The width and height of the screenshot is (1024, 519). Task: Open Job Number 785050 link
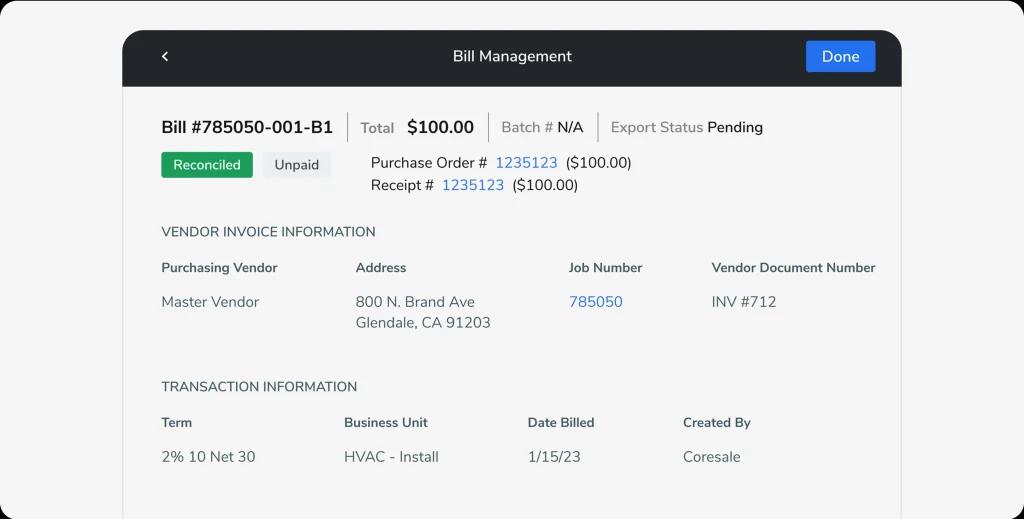[x=595, y=302]
